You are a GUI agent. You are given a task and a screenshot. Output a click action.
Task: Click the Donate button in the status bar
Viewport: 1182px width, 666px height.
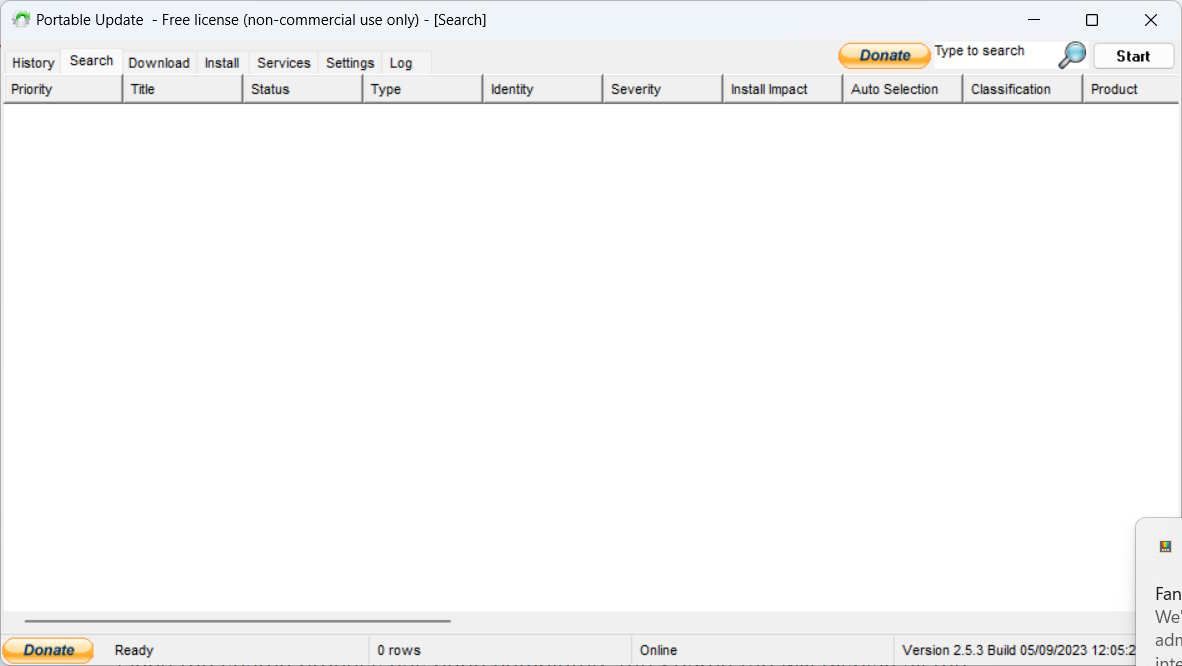[47, 649]
